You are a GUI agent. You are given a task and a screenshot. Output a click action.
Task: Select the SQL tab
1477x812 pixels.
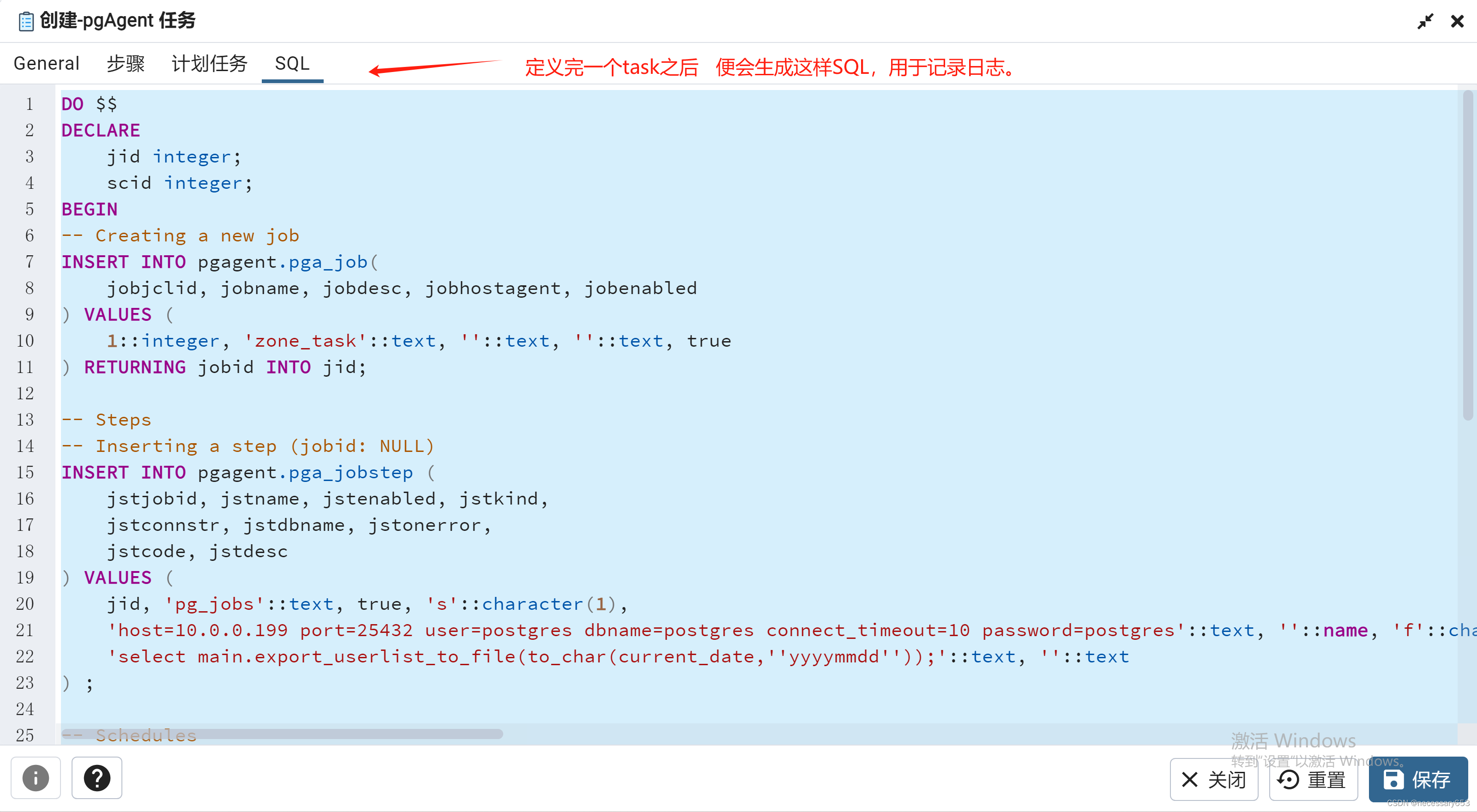pos(292,63)
